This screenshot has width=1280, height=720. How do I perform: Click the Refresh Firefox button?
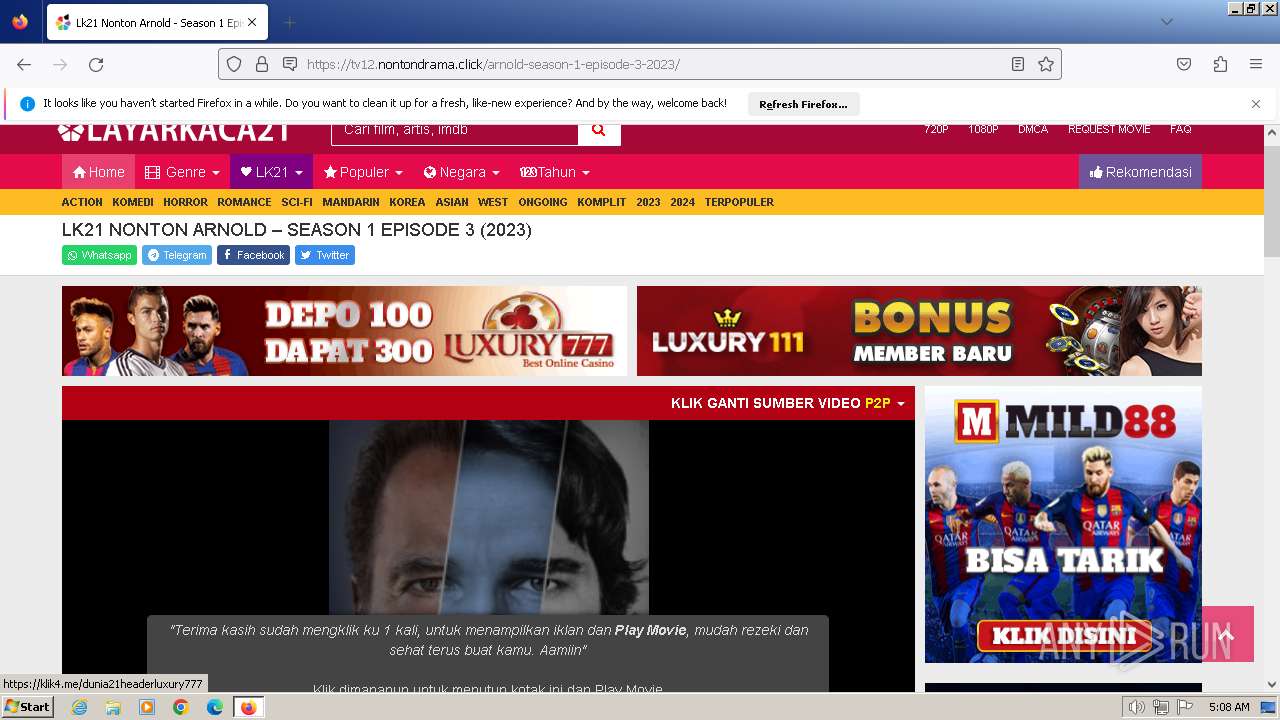[x=803, y=104]
